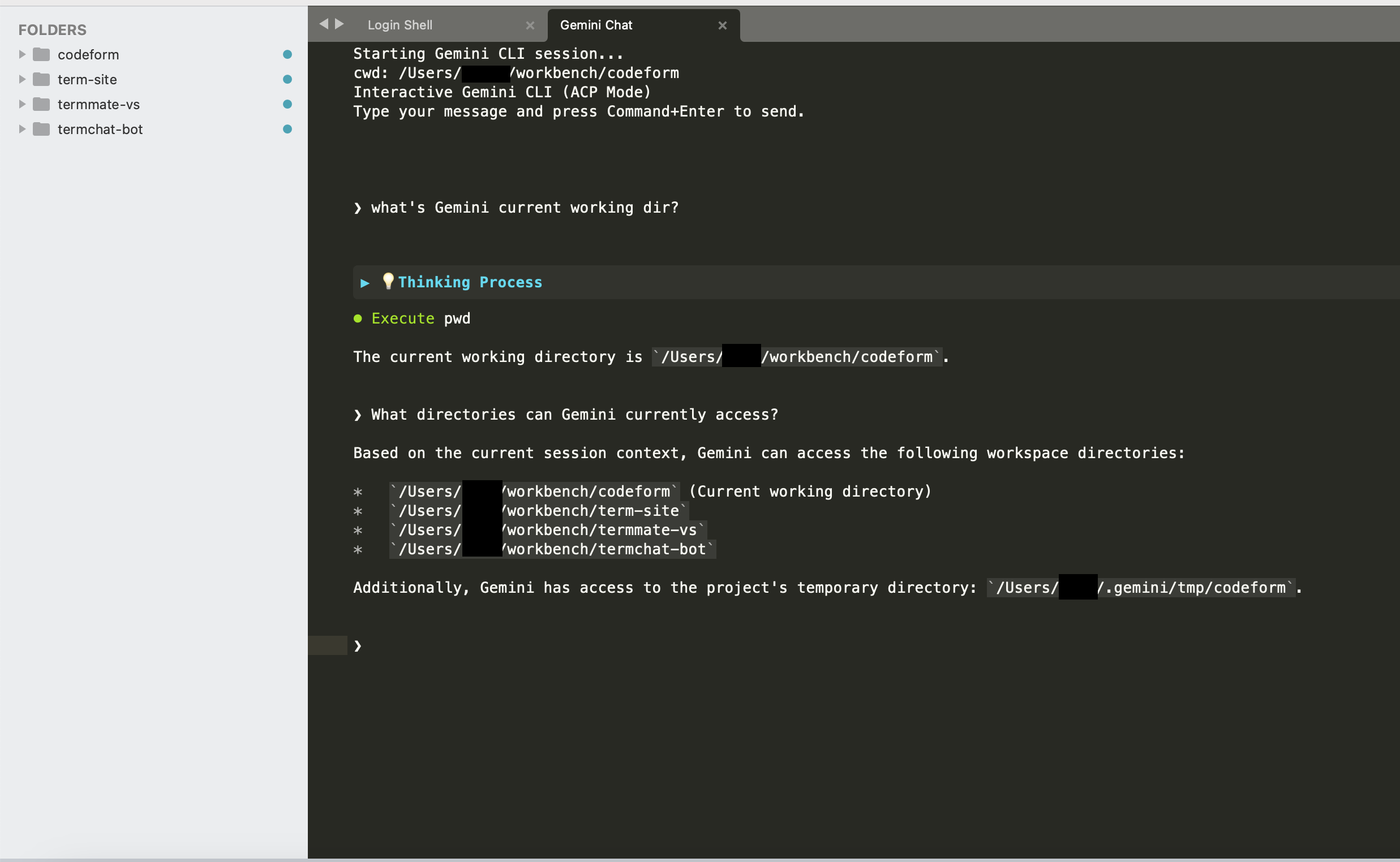Click the blue status dot for term-site
The width and height of the screenshot is (1400, 862).
pos(287,79)
